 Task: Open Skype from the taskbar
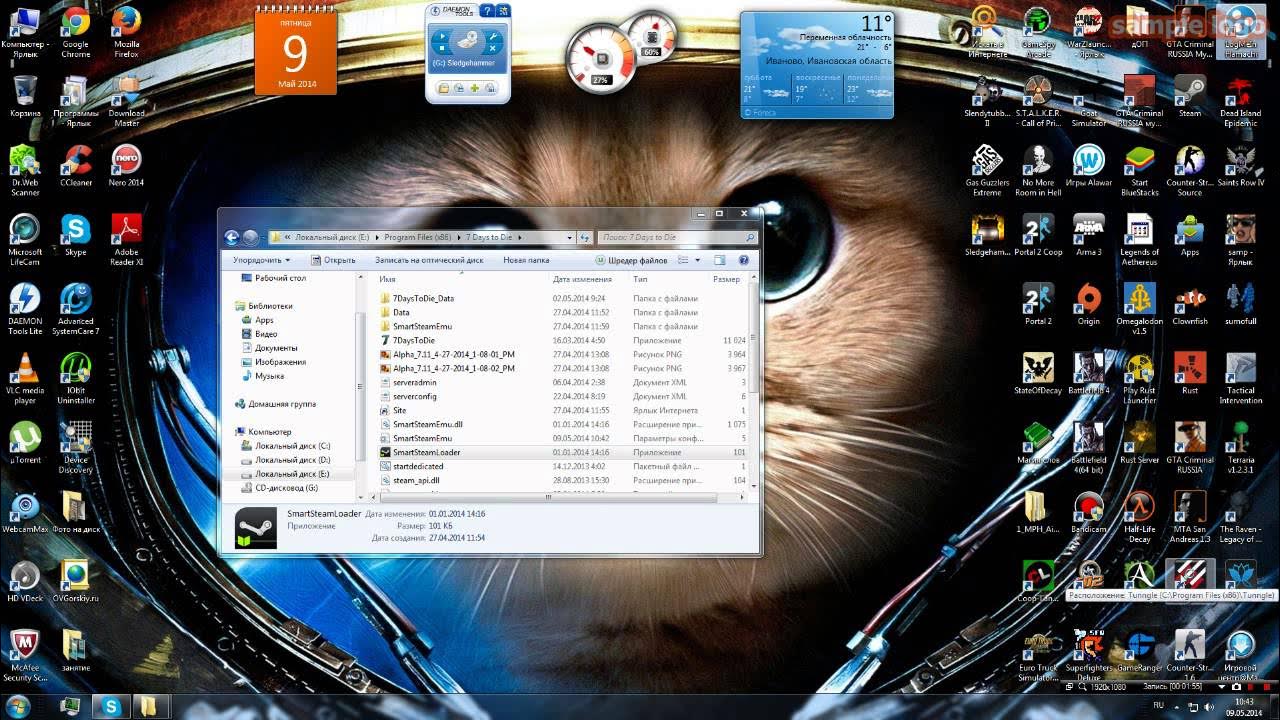click(111, 706)
